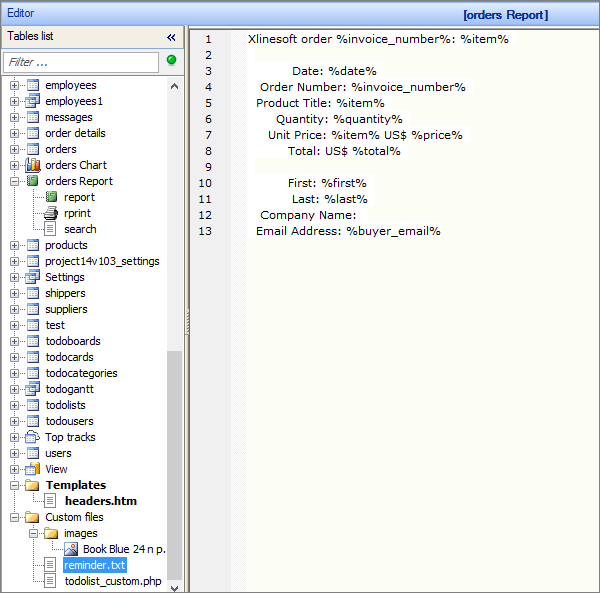This screenshot has width=600, height=593.
Task: Click the orders Report table icon
Action: tap(32, 181)
